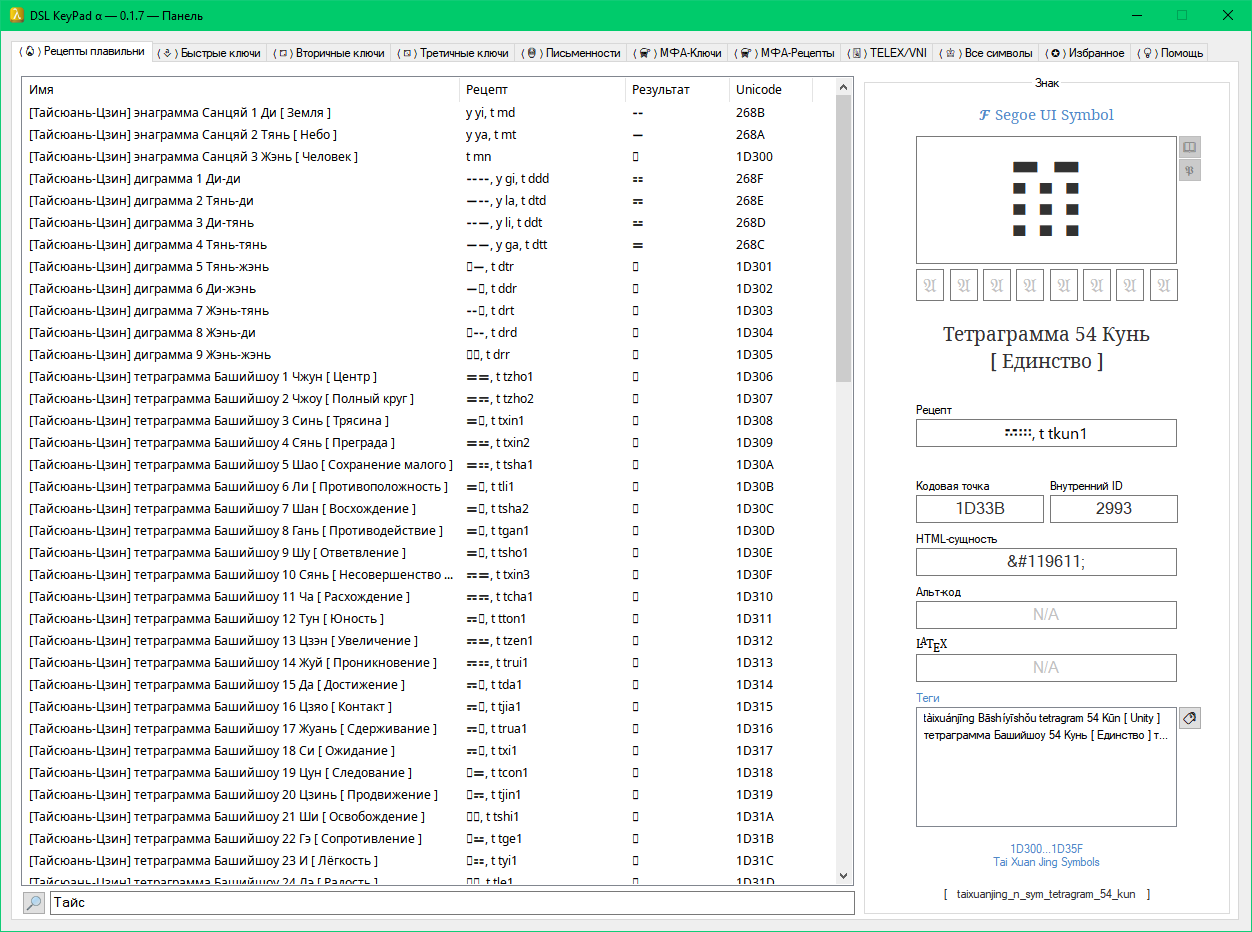
Task: Click the first alternate glyph box under preview
Action: tap(930, 285)
